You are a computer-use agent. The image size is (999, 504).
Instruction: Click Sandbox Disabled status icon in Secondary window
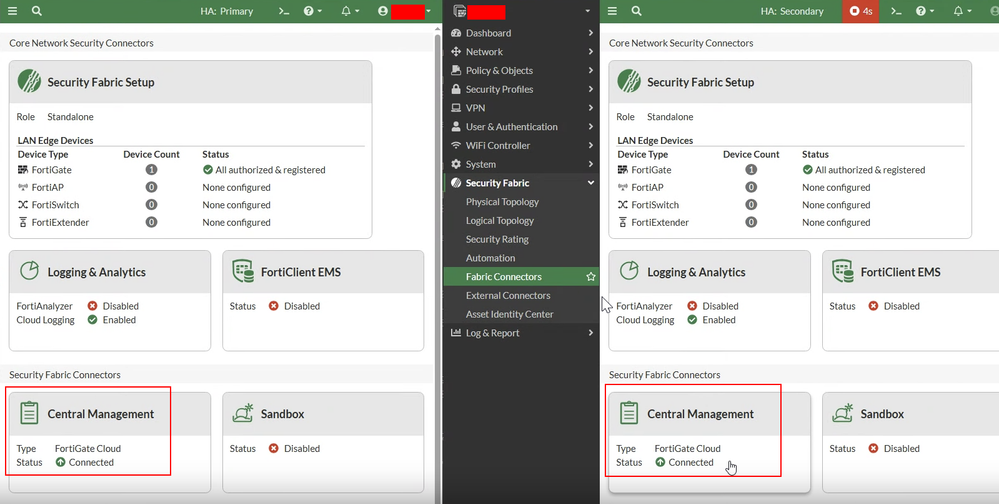[x=873, y=449]
